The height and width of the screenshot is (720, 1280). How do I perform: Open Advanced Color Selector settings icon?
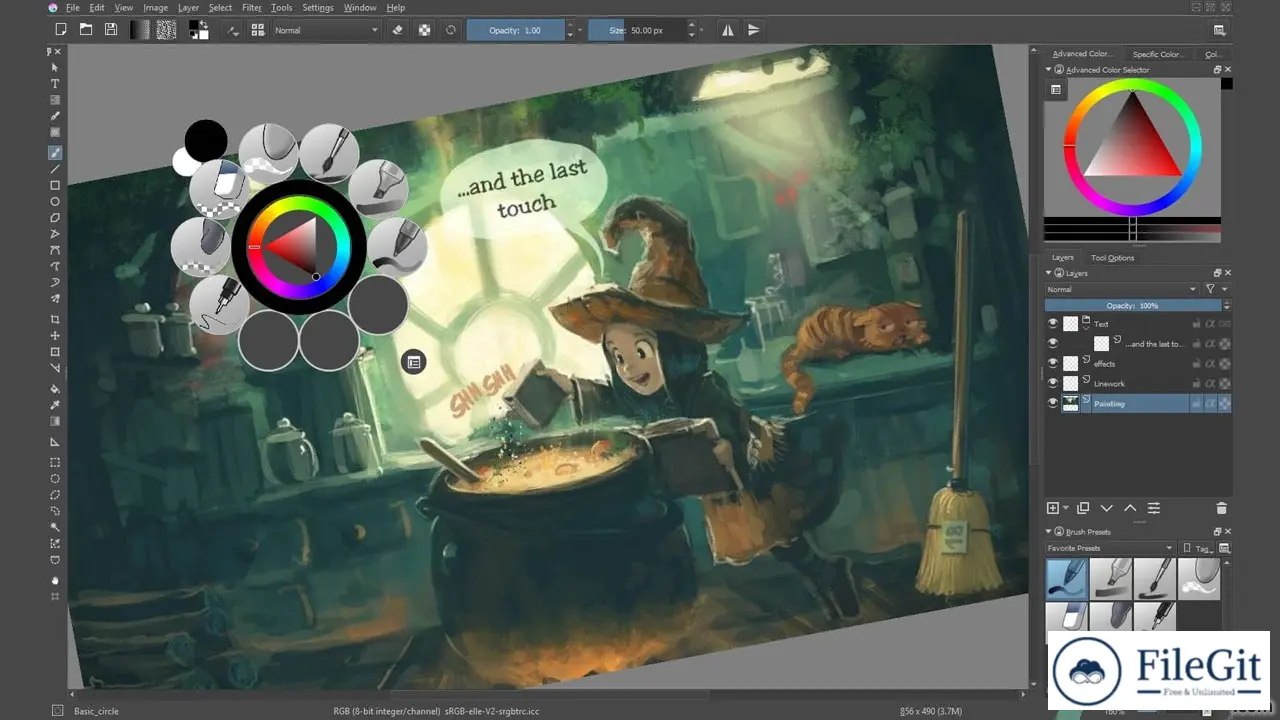click(x=1055, y=89)
